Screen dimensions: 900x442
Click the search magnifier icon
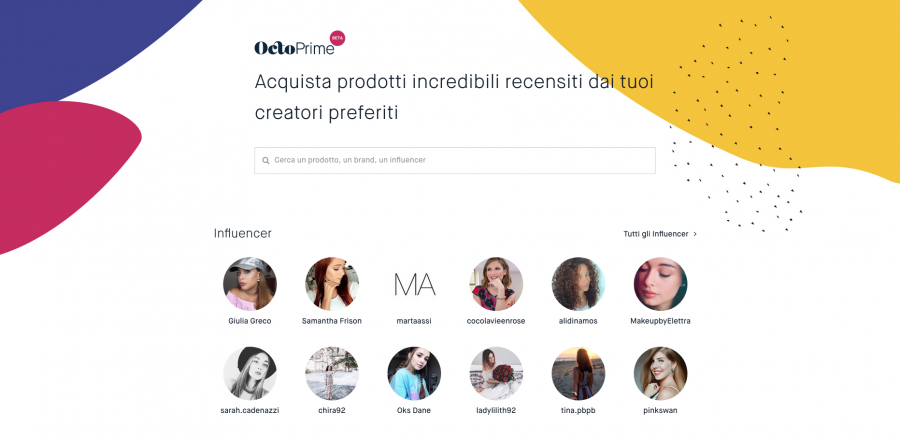[x=266, y=161]
